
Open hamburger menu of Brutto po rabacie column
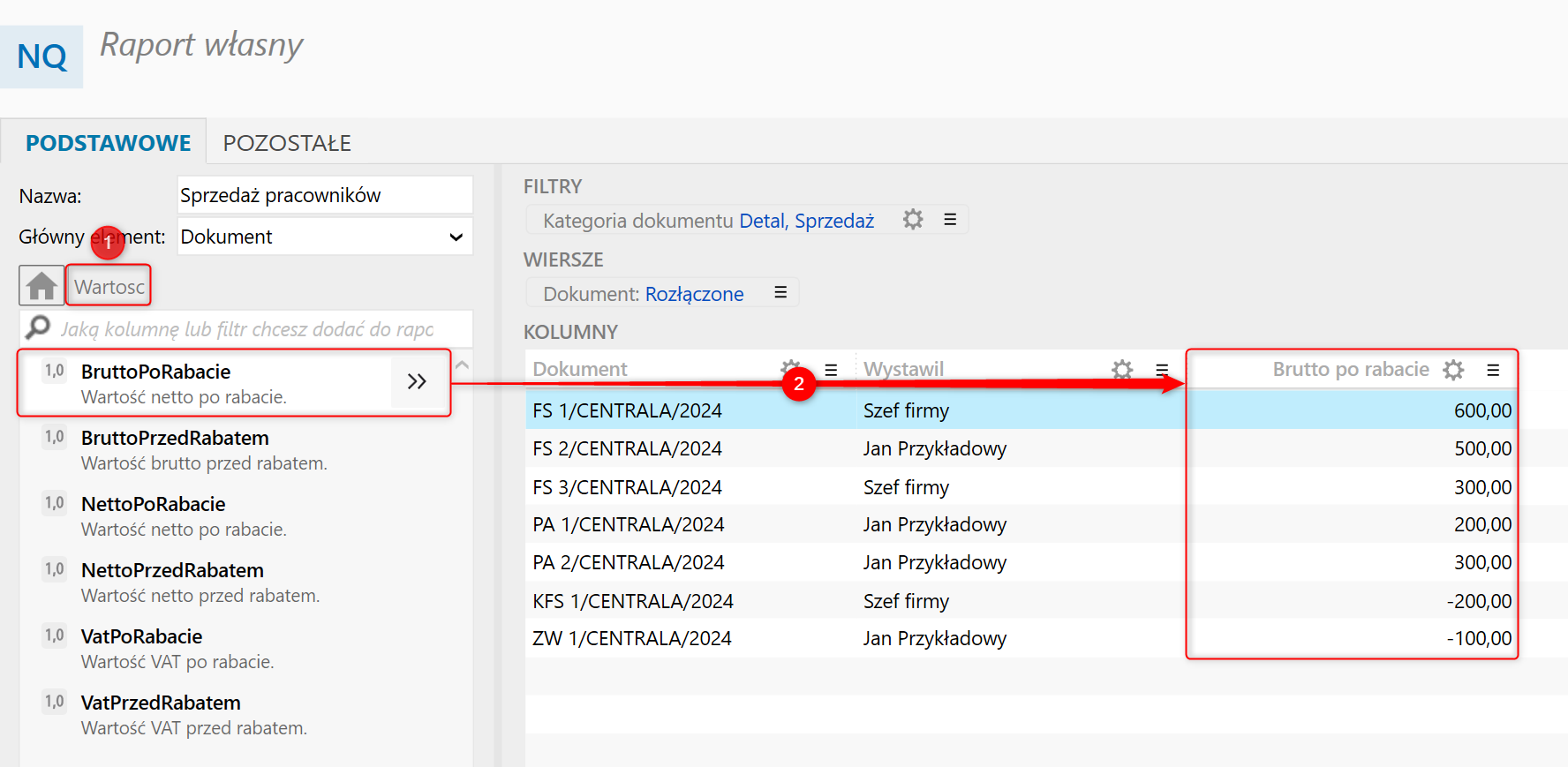[x=1493, y=370]
